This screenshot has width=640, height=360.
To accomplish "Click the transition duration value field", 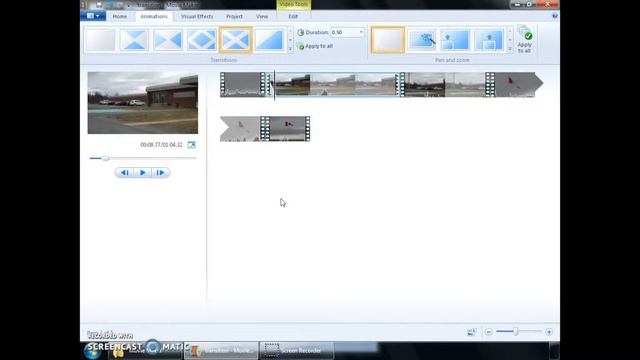I will tap(344, 32).
